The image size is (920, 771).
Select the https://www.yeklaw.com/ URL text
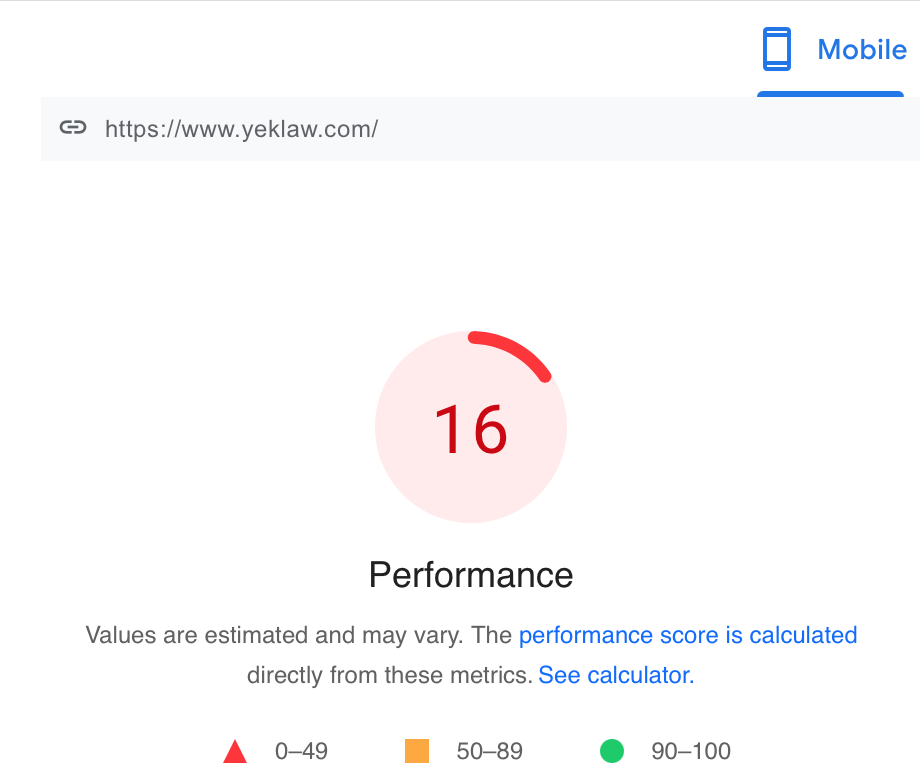(241, 129)
